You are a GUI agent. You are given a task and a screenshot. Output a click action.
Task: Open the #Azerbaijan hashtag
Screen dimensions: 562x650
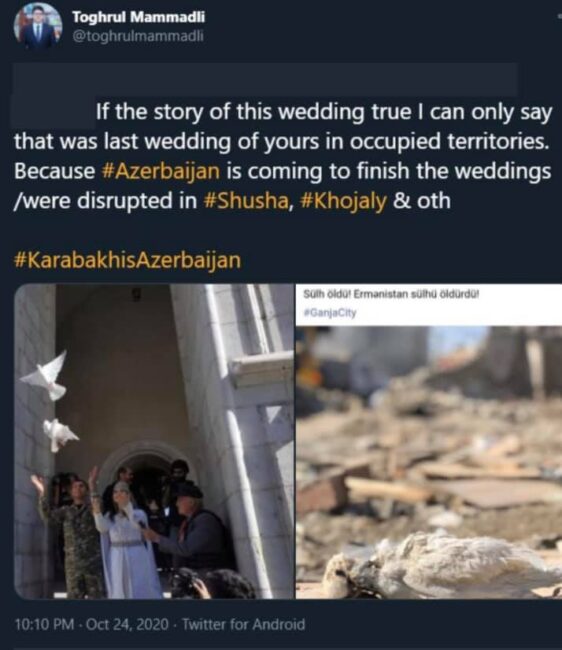(x=160, y=171)
